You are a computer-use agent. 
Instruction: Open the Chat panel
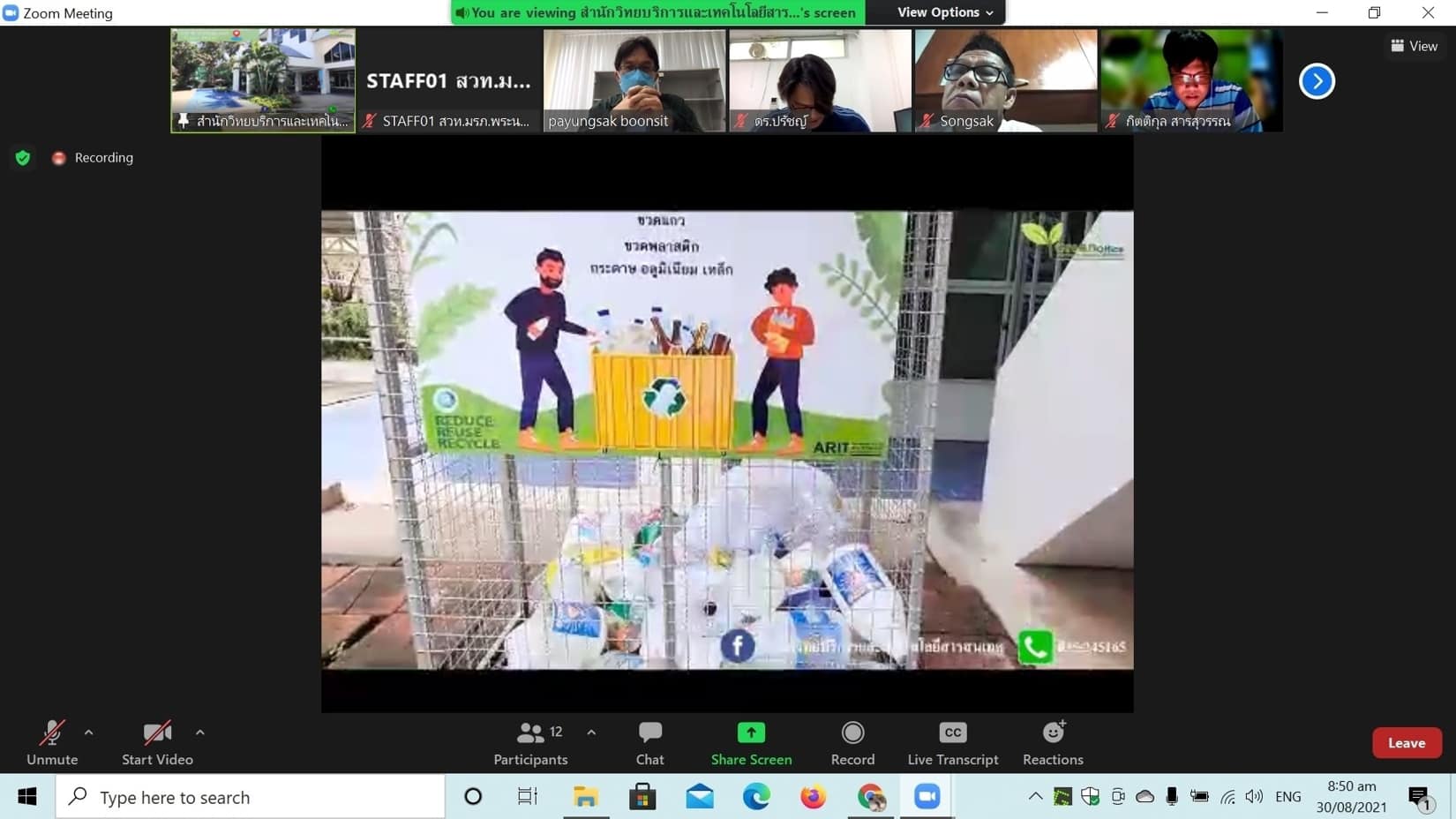649,742
